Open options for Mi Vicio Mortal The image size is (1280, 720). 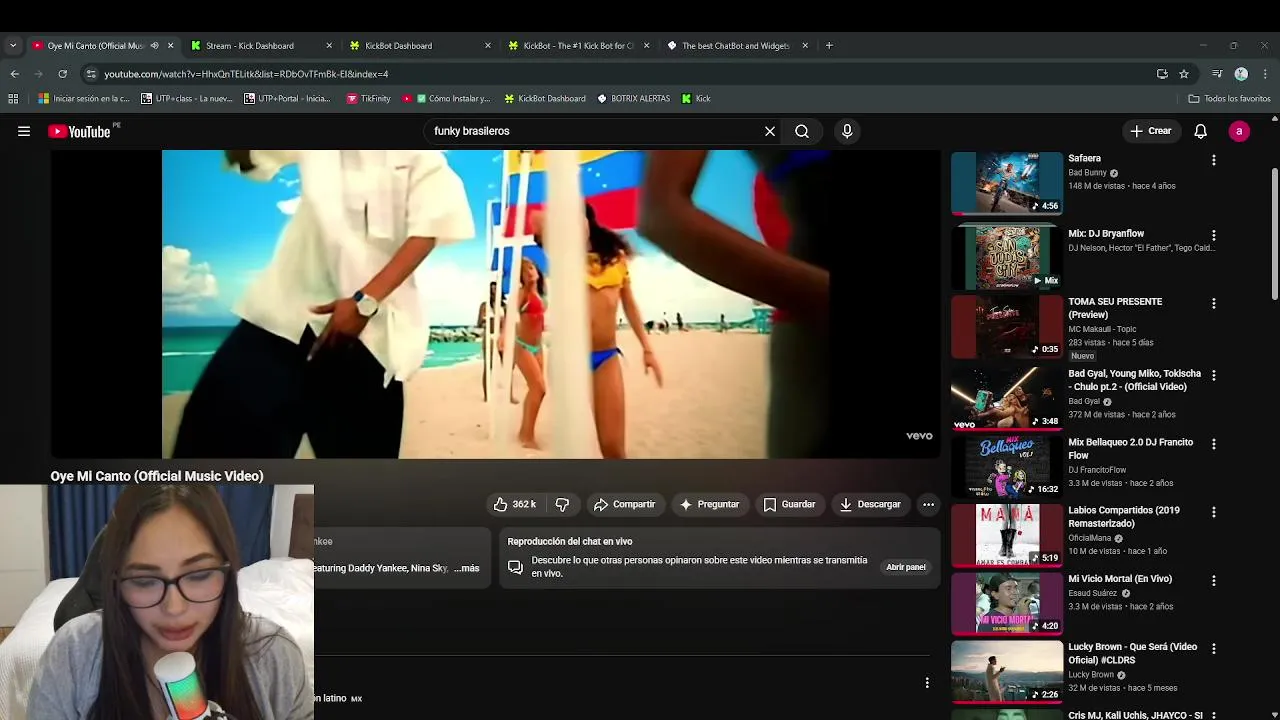tap(1214, 580)
